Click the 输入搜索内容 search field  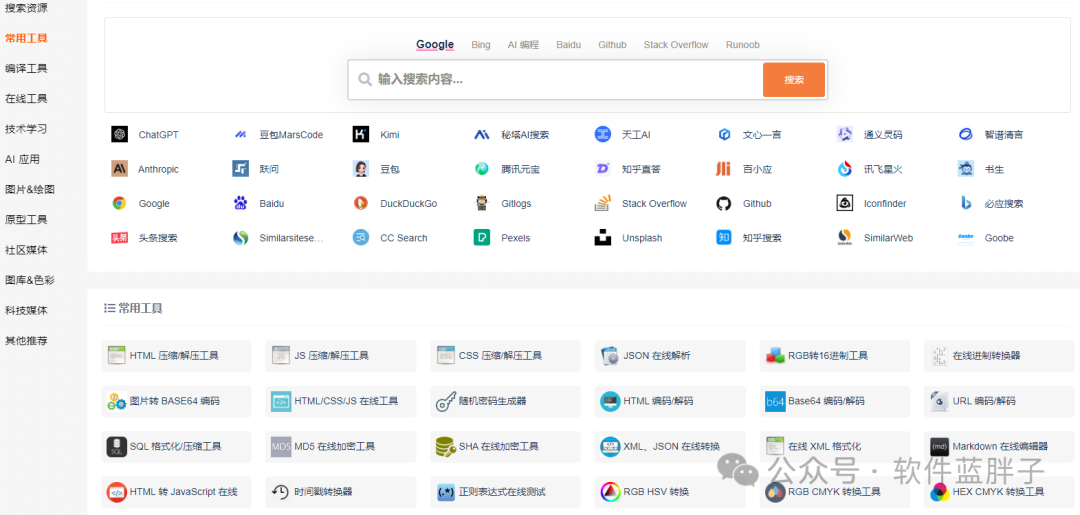coord(555,80)
